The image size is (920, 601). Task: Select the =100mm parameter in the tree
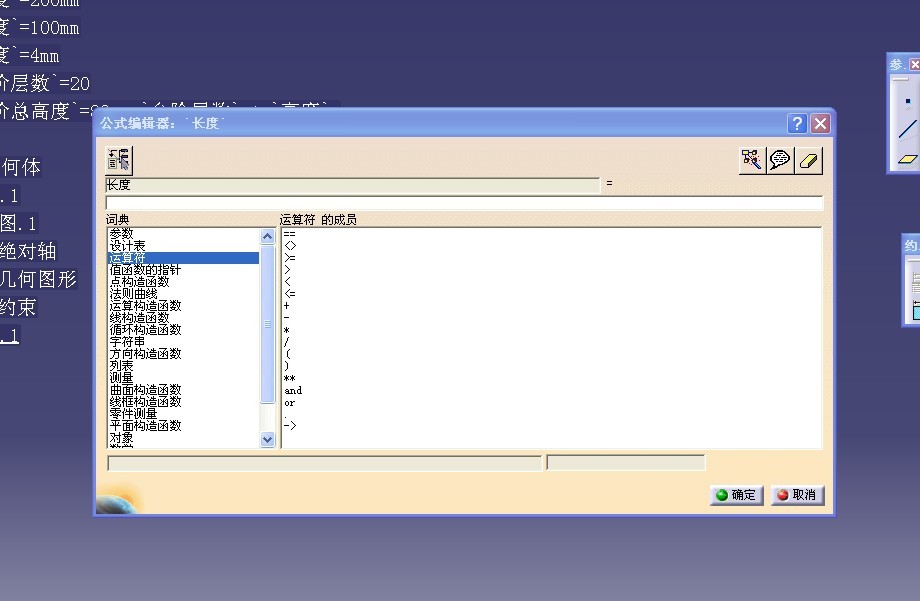pos(39,28)
